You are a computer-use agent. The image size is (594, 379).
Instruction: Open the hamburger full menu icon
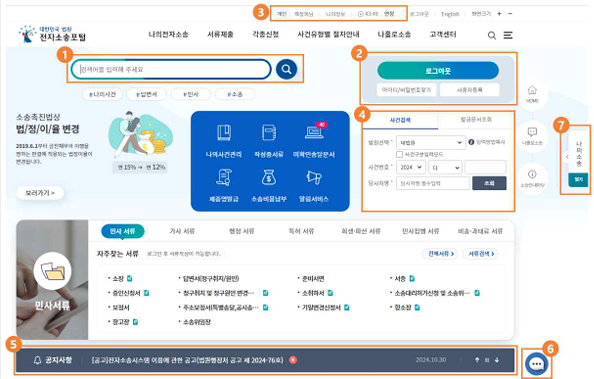508,35
